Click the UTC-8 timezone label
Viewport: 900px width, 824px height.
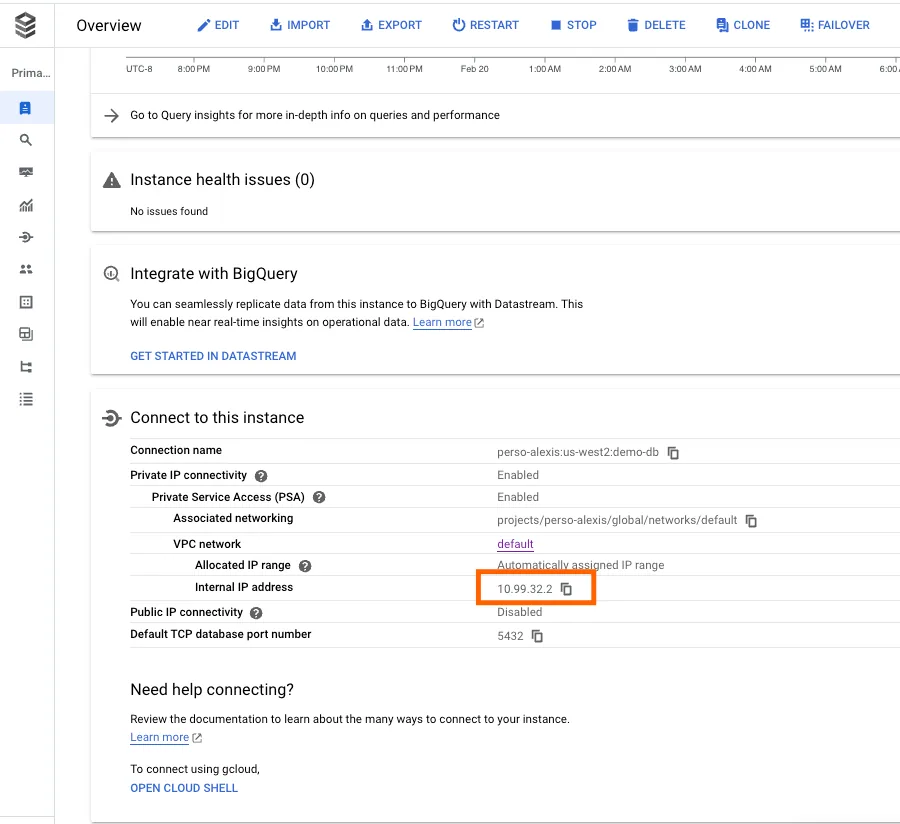click(x=139, y=69)
